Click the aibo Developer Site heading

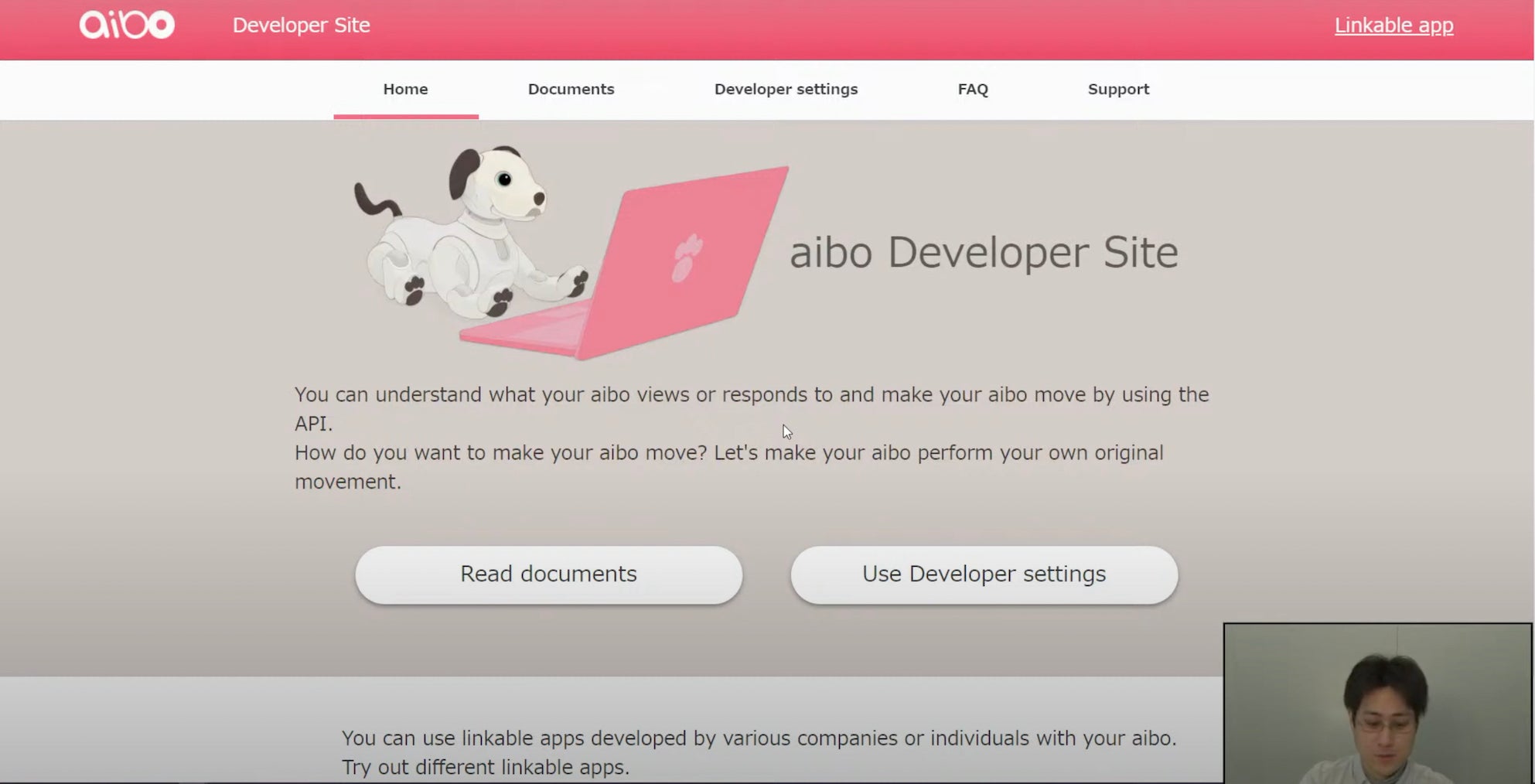(x=984, y=252)
